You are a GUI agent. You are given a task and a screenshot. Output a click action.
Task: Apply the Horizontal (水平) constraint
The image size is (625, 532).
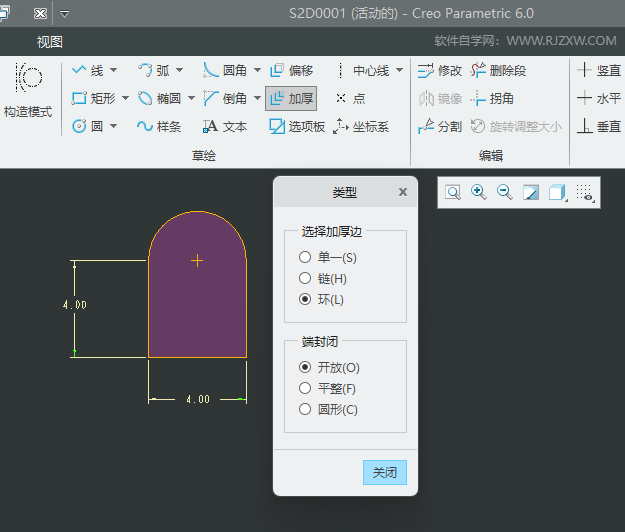click(599, 98)
